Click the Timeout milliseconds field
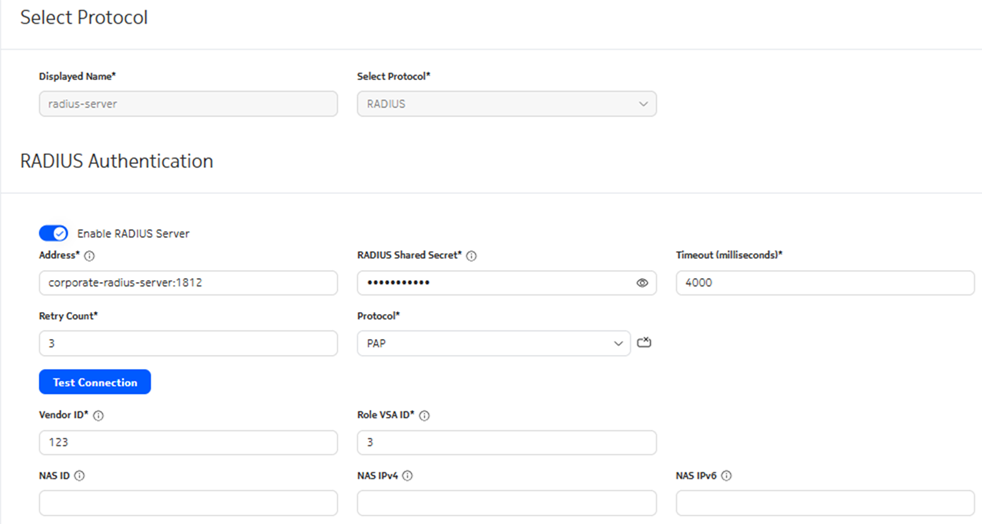The width and height of the screenshot is (982, 524). pos(824,283)
